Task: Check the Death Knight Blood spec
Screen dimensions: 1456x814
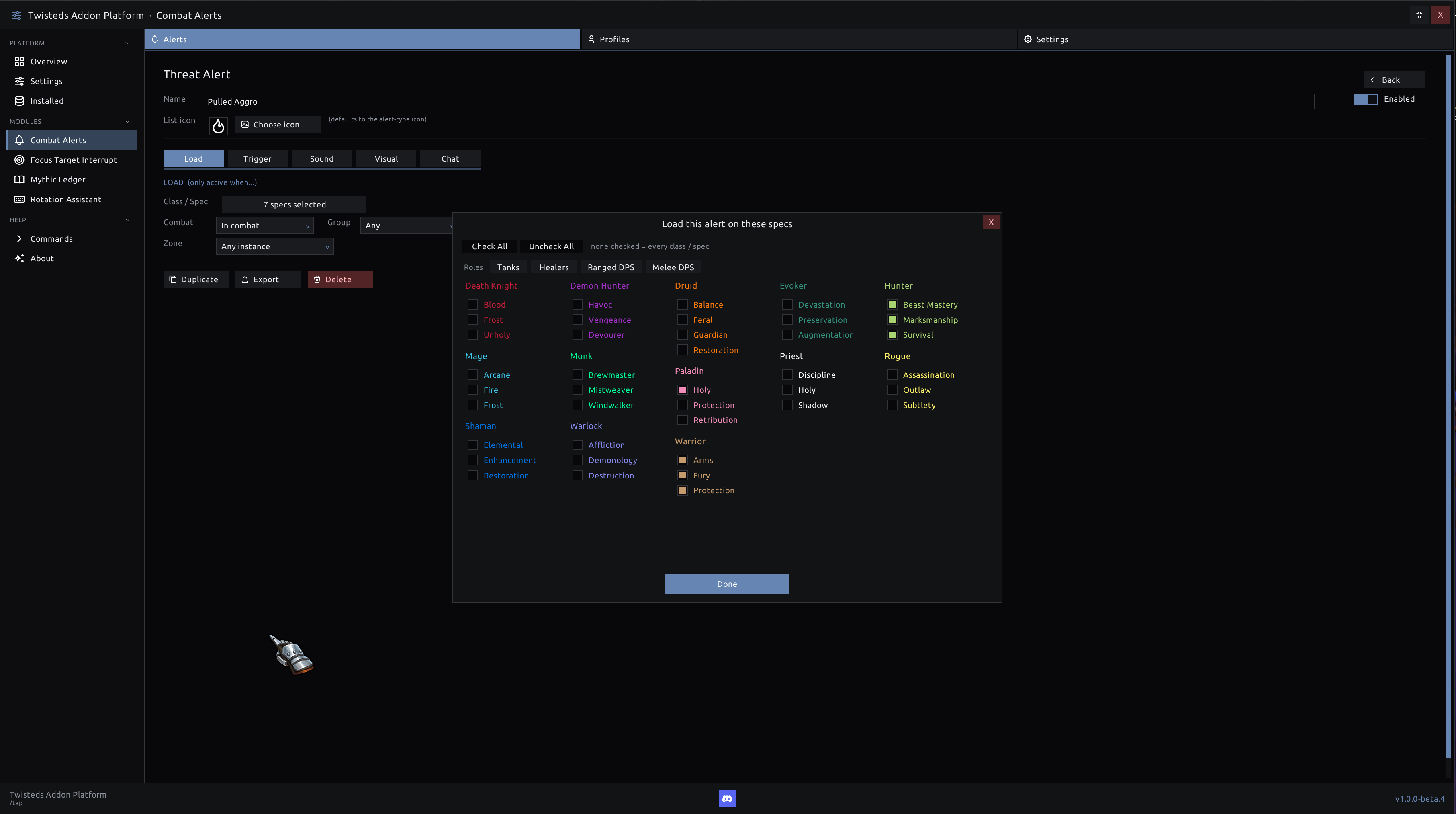Action: (x=472, y=304)
